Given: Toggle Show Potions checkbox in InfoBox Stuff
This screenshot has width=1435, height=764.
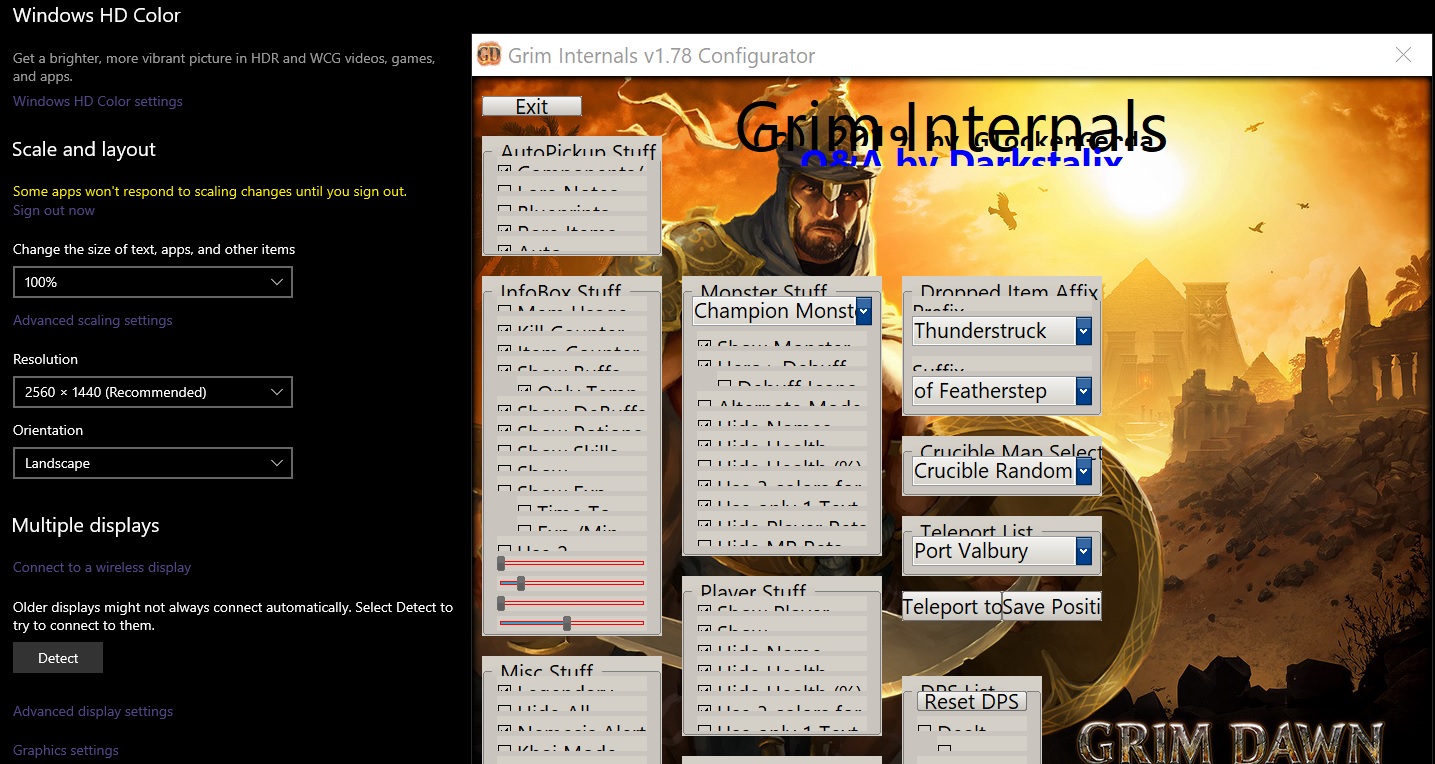Looking at the screenshot, I should pos(505,430).
